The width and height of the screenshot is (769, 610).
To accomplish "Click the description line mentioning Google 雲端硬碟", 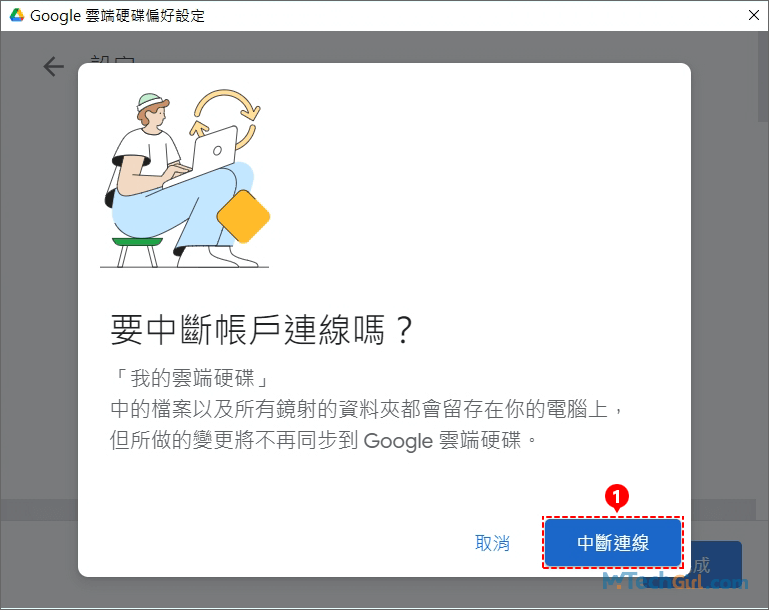I will point(324,440).
